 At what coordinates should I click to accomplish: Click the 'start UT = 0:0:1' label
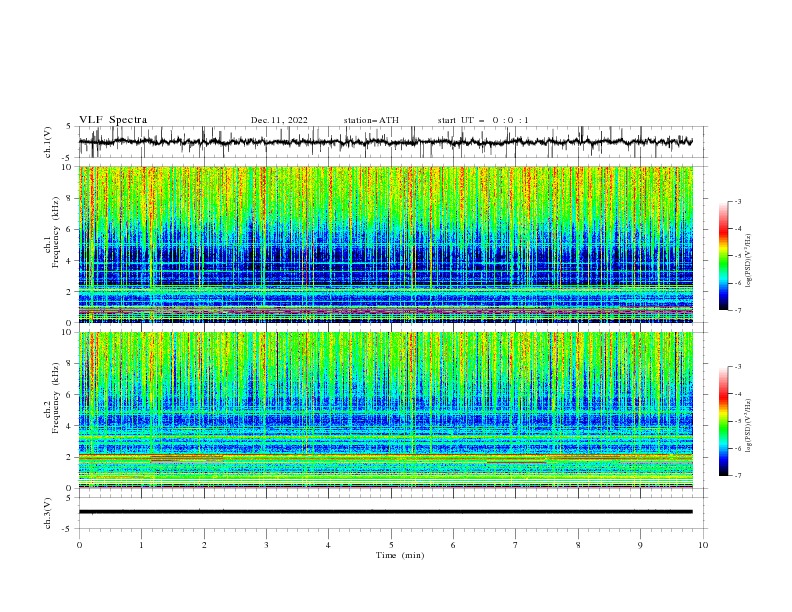(483, 120)
